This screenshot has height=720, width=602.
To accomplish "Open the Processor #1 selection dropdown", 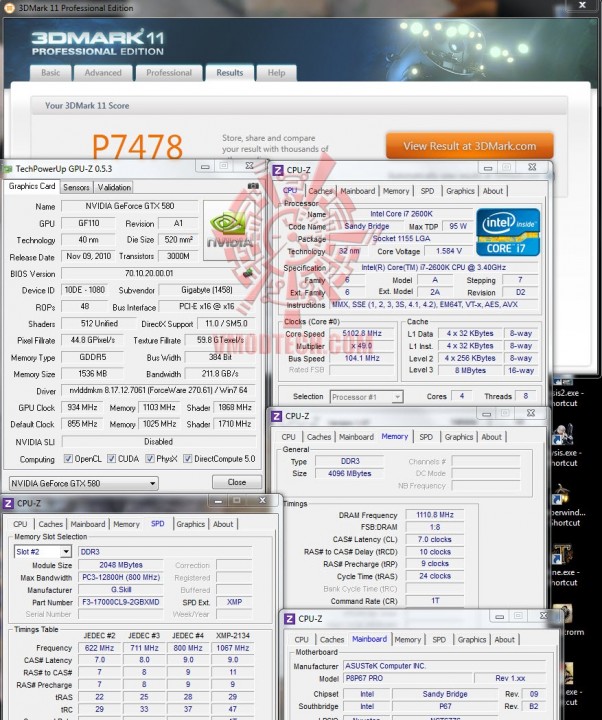I will coord(366,397).
